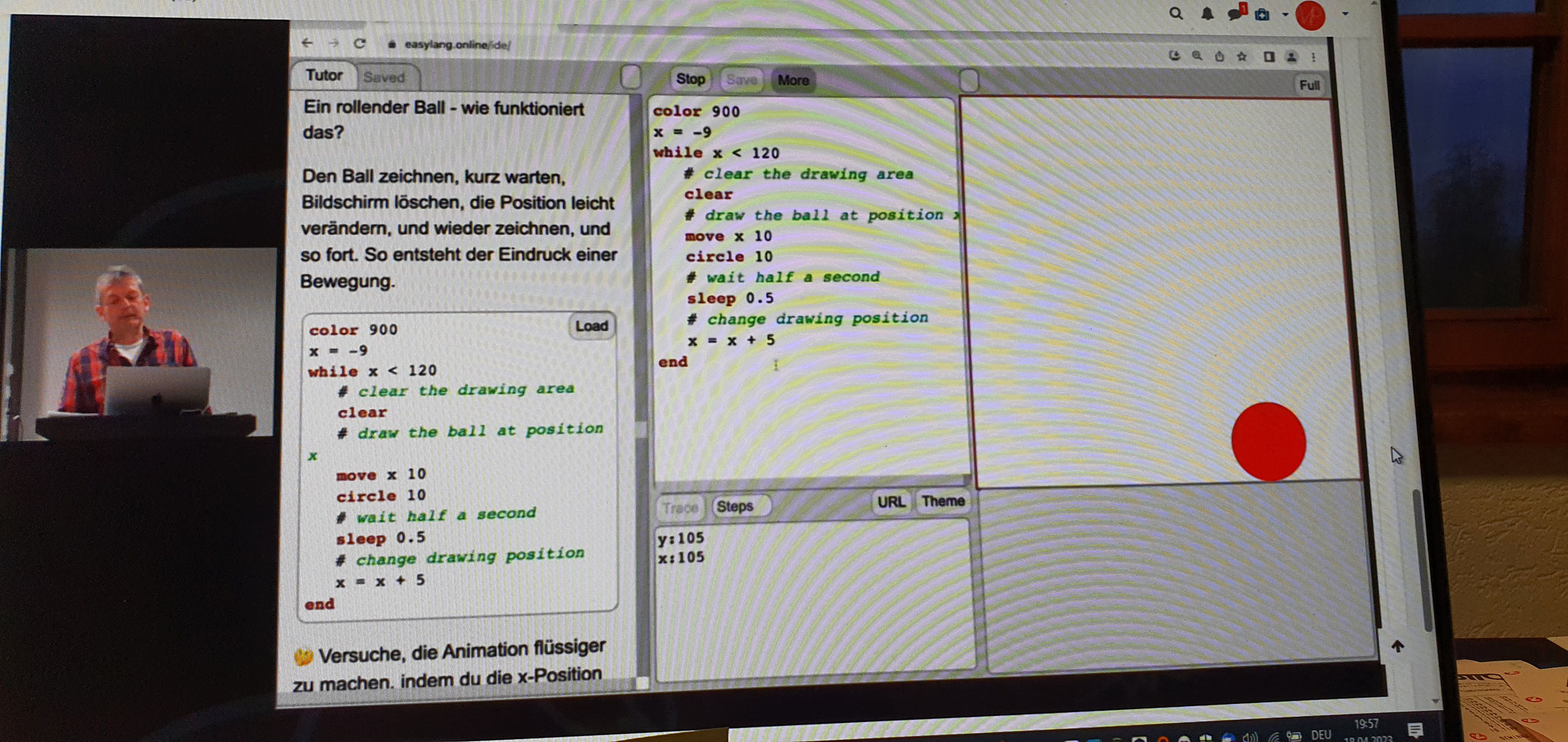Click the presenter video thumbnail
Image resolution: width=1568 pixels, height=742 pixels.
tap(138, 343)
